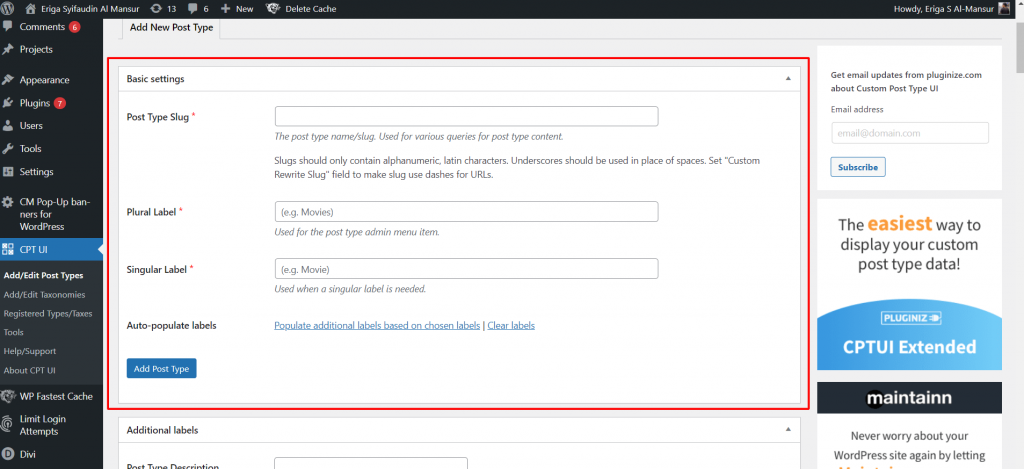Click the Clear labels link
Viewport: 1024px width, 469px height.
point(511,325)
